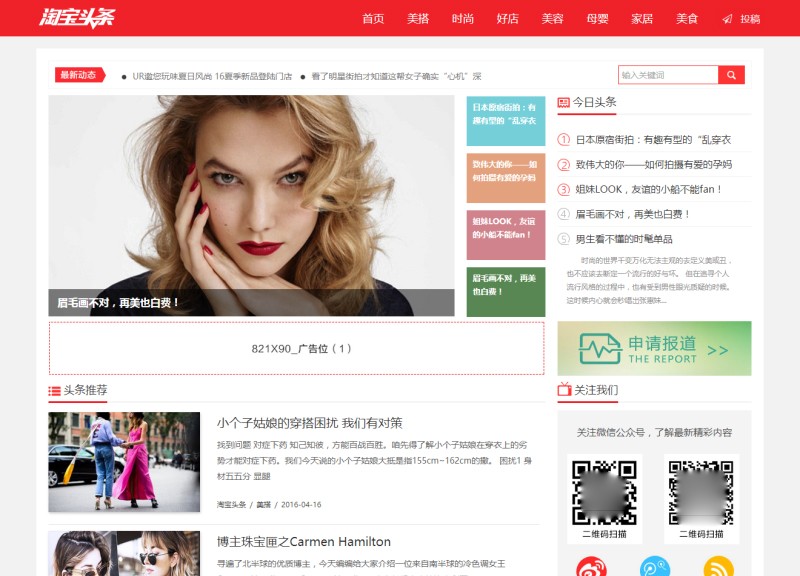800x576 pixels.
Task: Open the UR邀您玩味夏日风尚 news ticker link
Action: (x=212, y=76)
